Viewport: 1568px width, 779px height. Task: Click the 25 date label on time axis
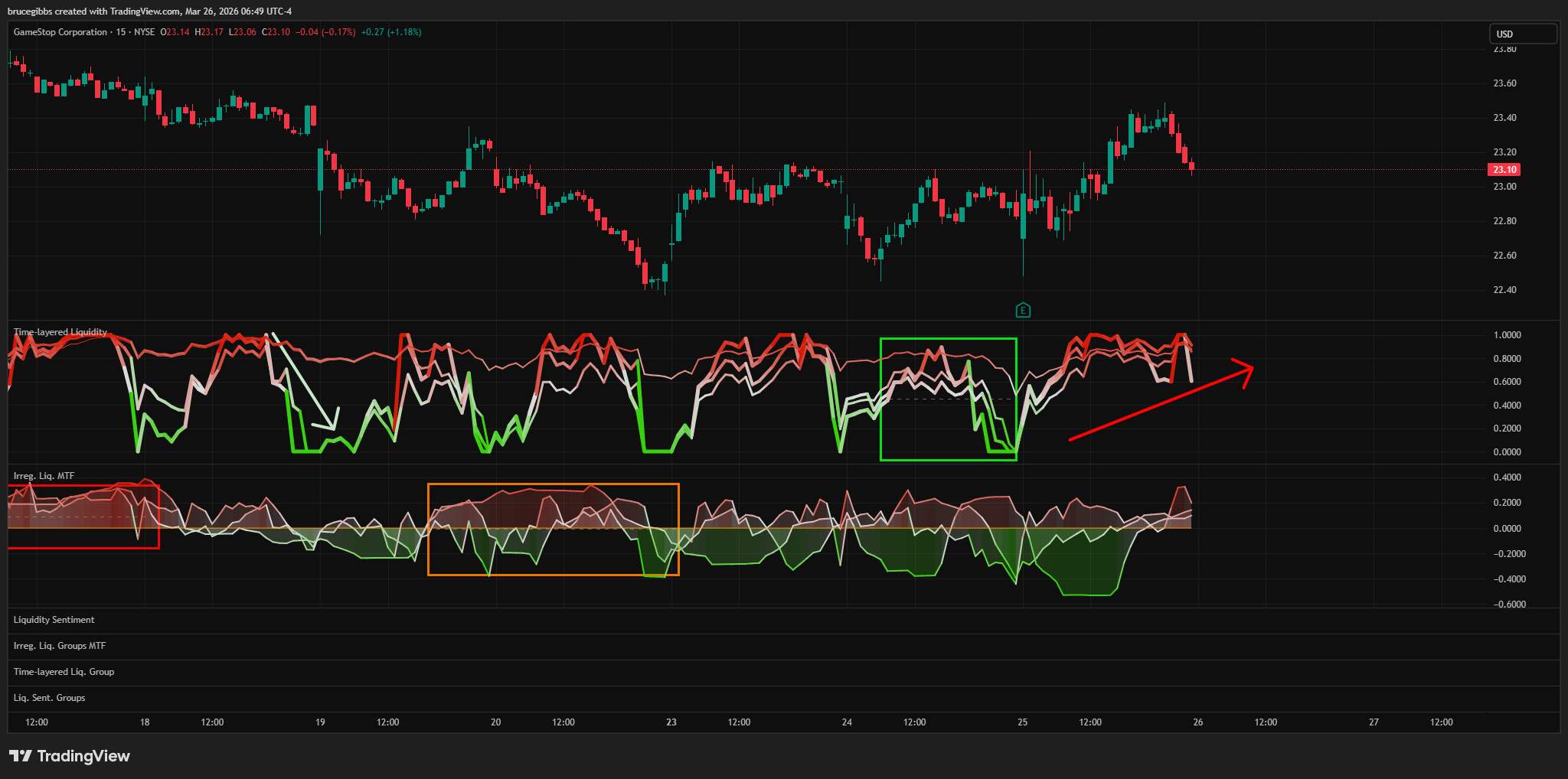1022,722
